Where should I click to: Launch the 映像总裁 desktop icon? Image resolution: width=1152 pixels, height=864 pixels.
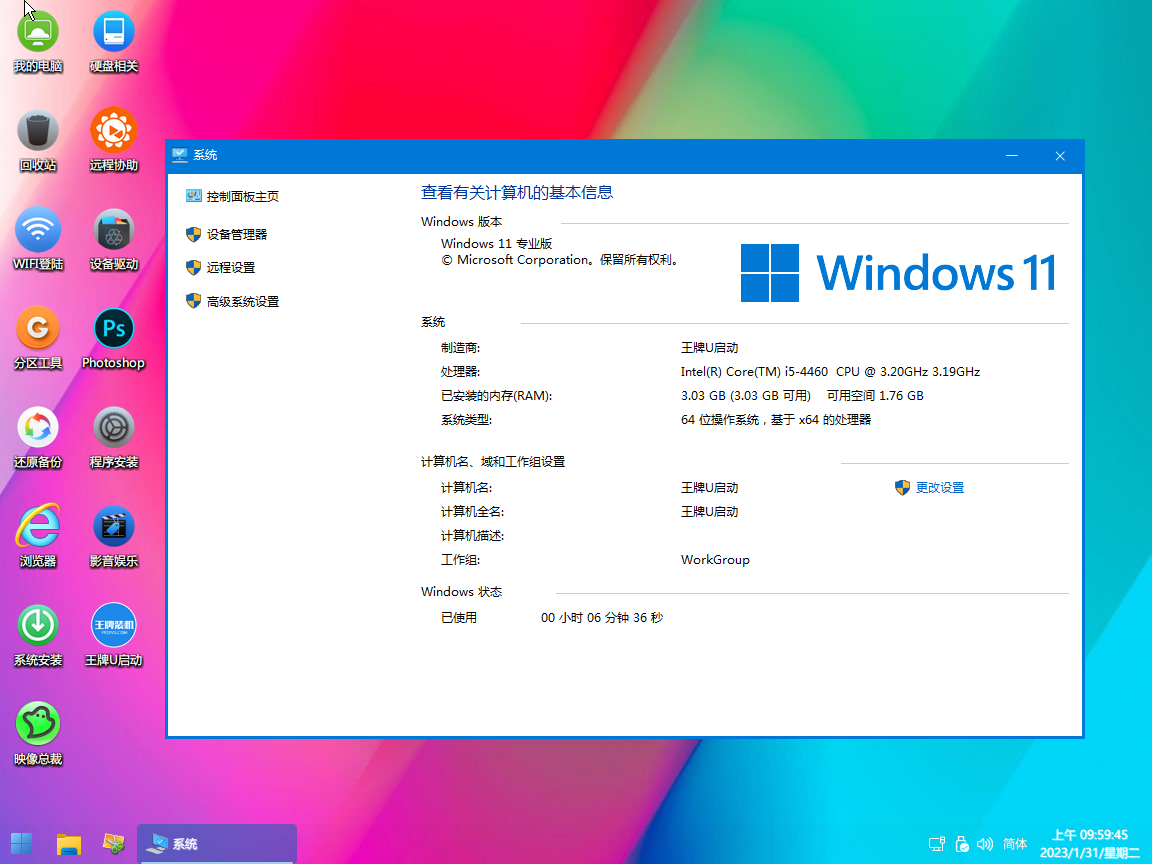click(38, 735)
